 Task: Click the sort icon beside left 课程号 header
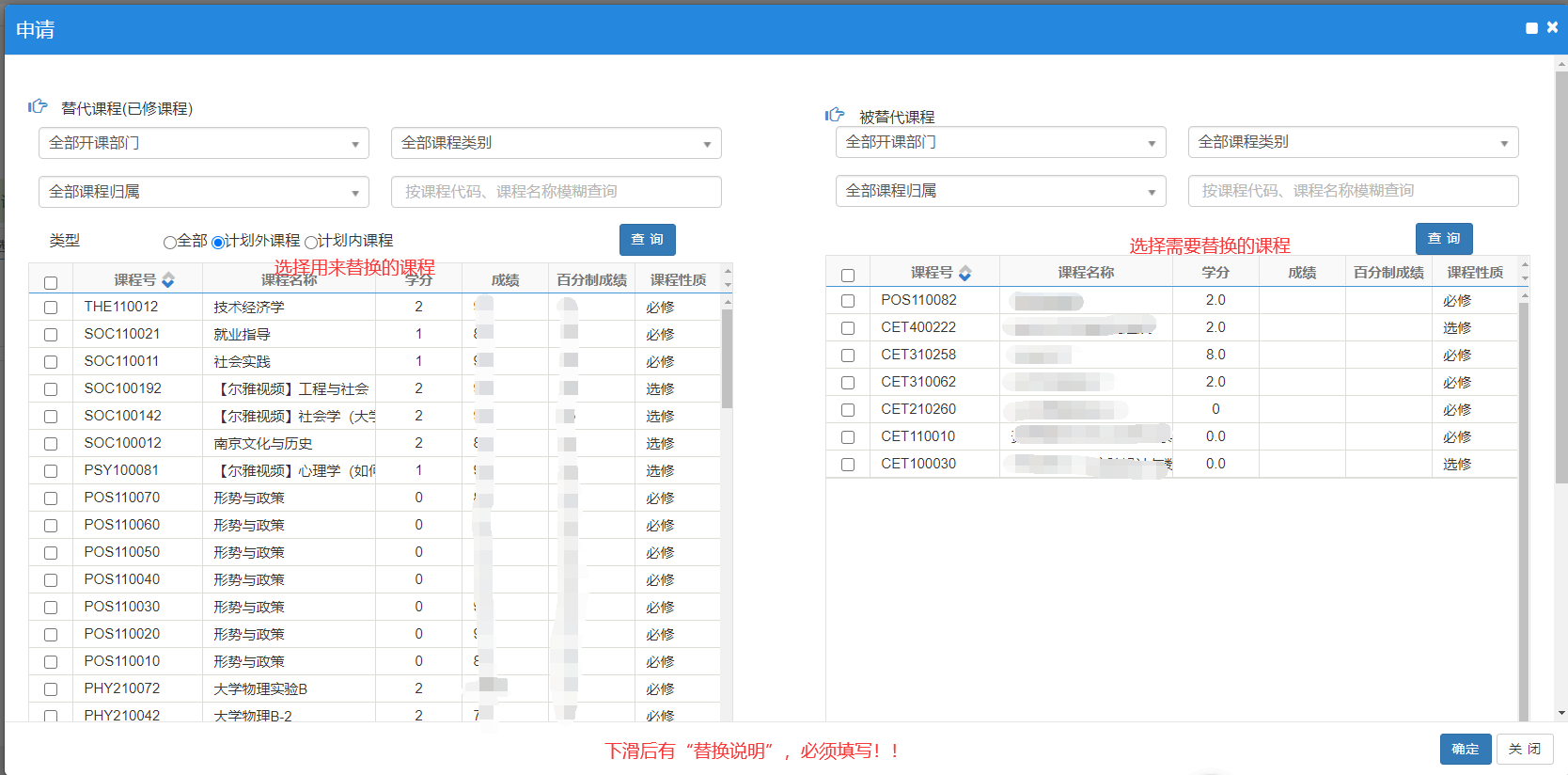[x=168, y=280]
